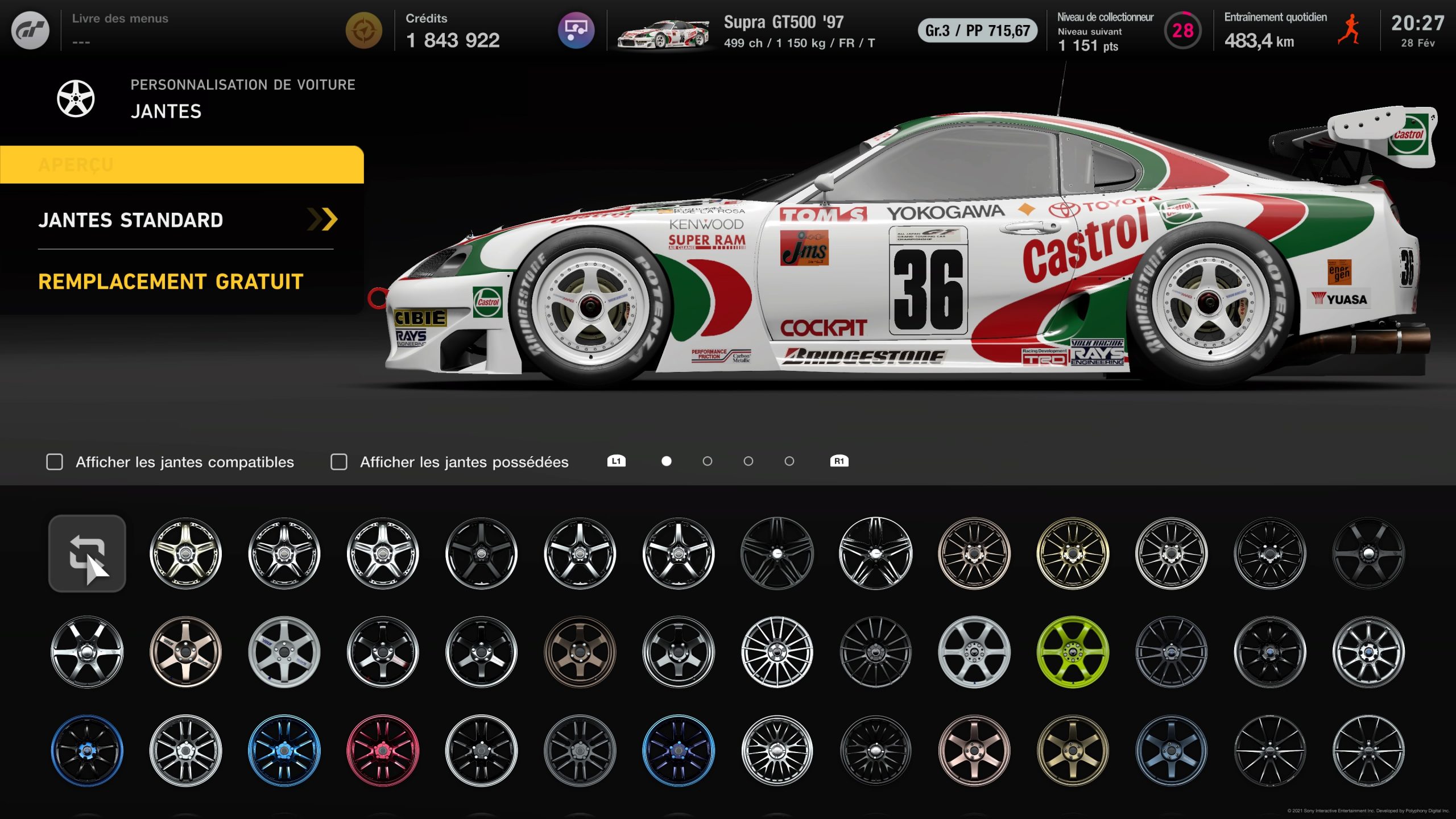This screenshot has height=819, width=1456.
Task: Enable 'Afficher les jantes possédées'
Action: coord(339,462)
